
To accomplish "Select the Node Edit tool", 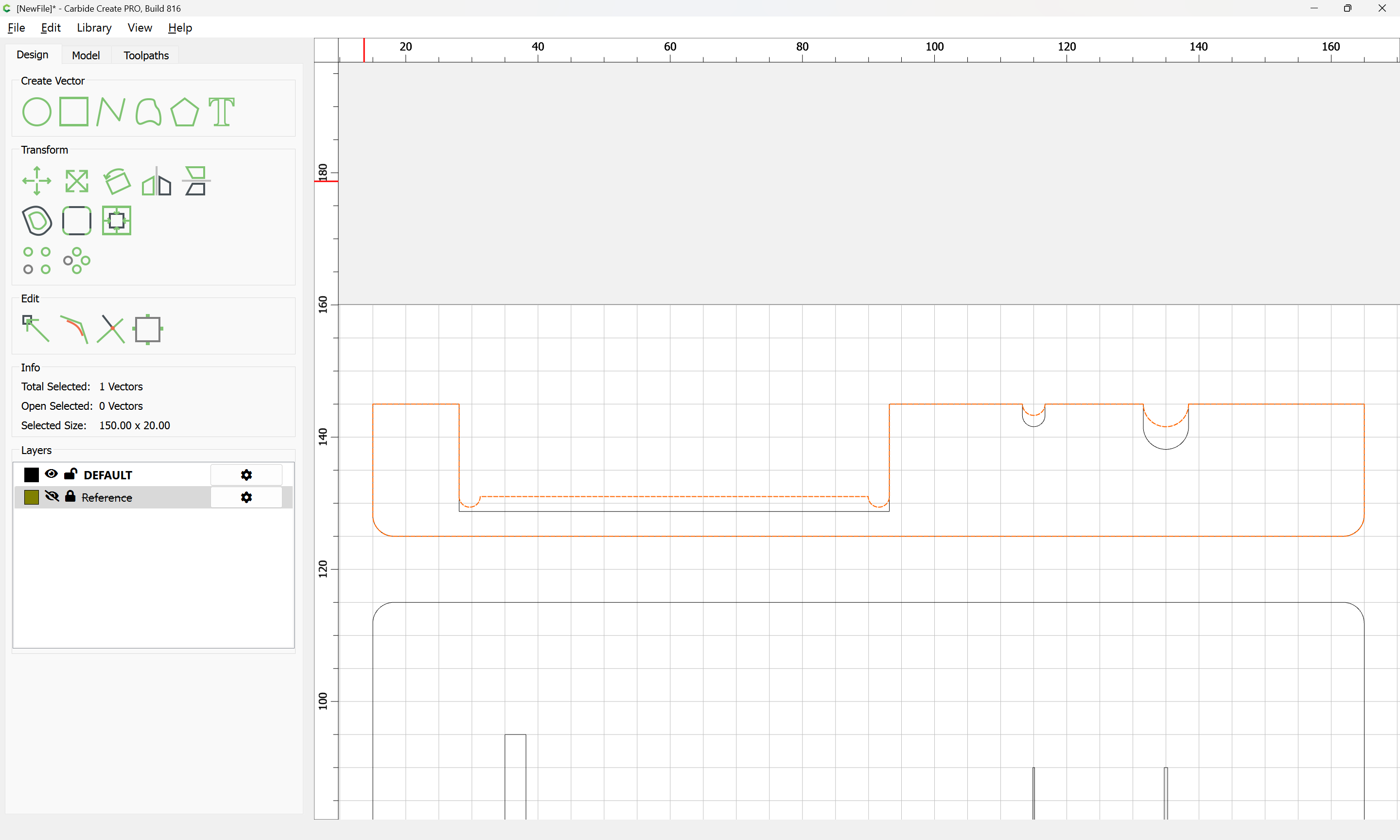I will pyautogui.click(x=35, y=329).
